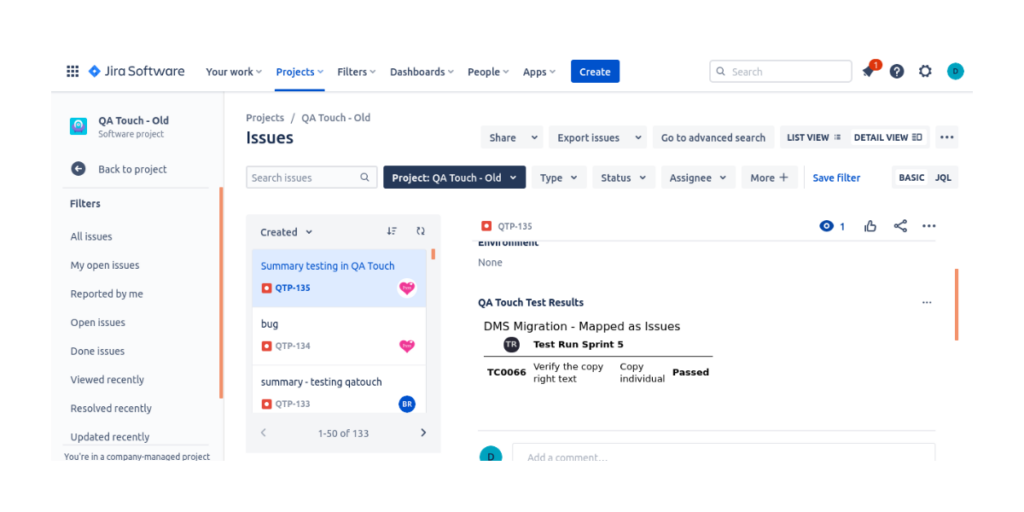Open issue actions three-dot menu for QTP-135
This screenshot has height=512, width=1024.
coord(929,226)
